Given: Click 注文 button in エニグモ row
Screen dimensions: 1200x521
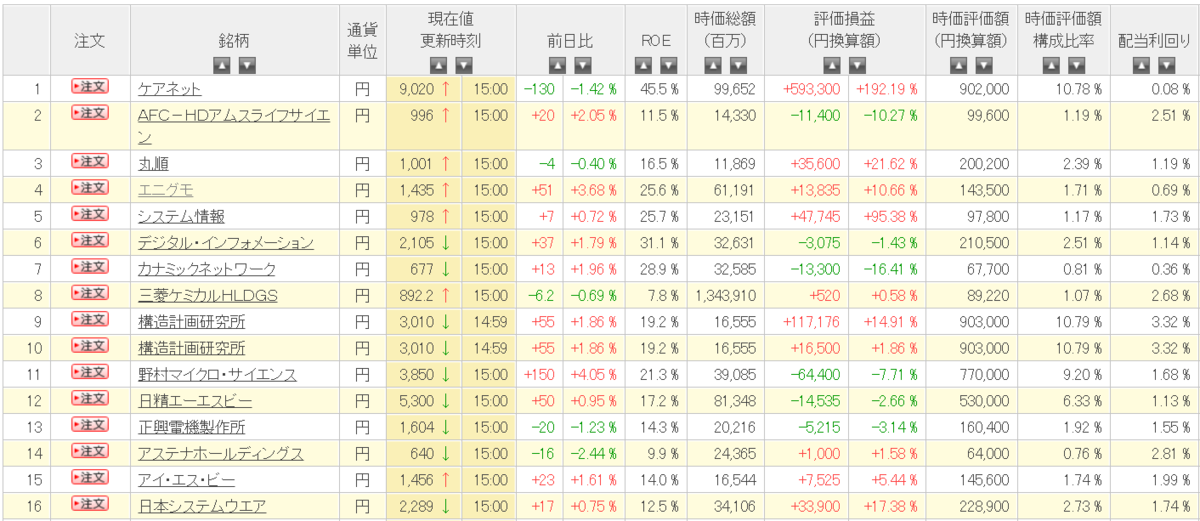Looking at the screenshot, I should (x=90, y=188).
